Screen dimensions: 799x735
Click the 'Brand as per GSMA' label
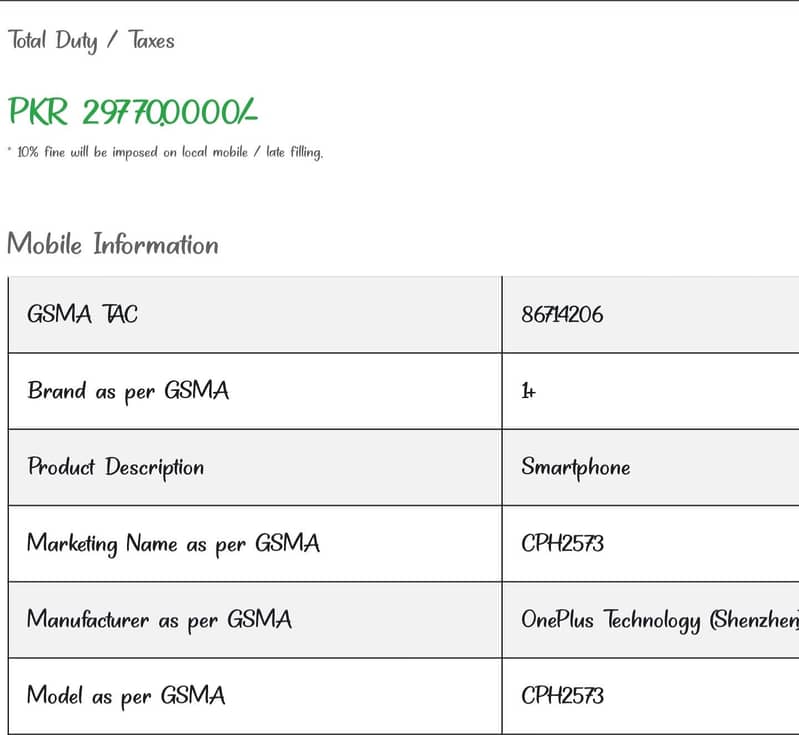click(x=128, y=391)
